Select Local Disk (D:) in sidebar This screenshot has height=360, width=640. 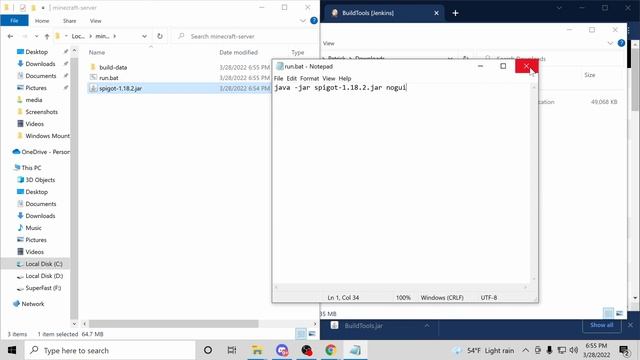pyautogui.click(x=44, y=276)
